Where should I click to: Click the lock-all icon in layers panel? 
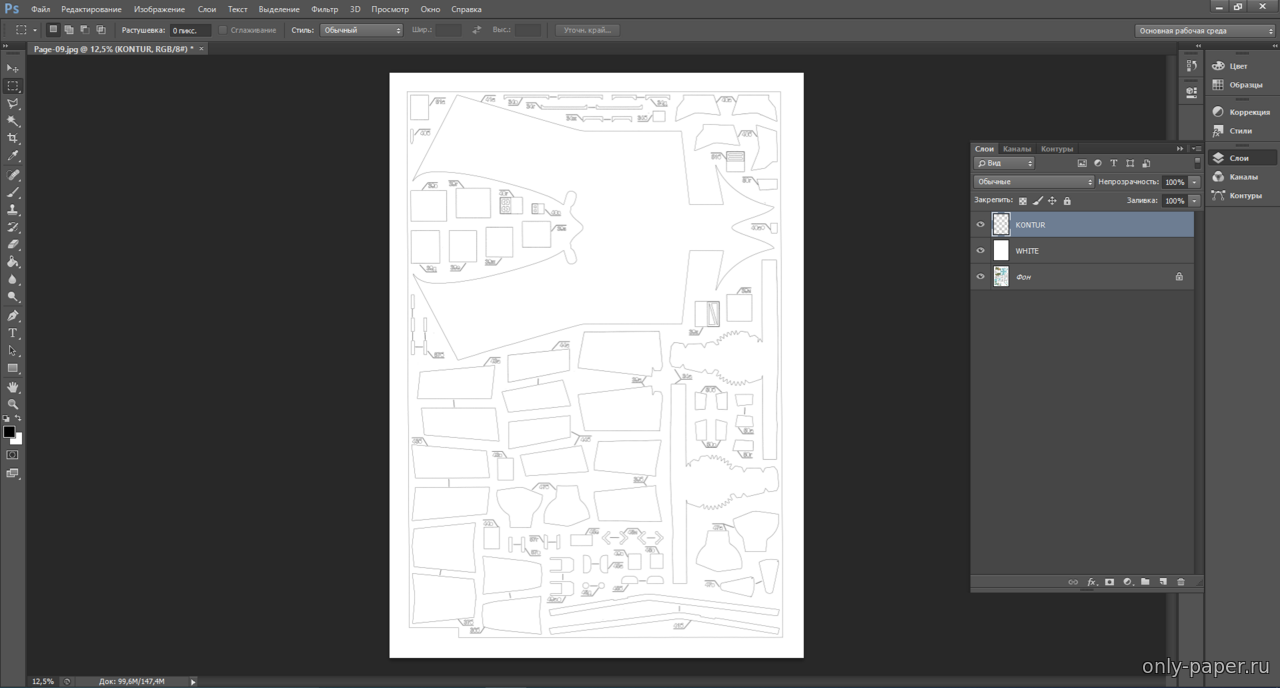tap(1067, 201)
